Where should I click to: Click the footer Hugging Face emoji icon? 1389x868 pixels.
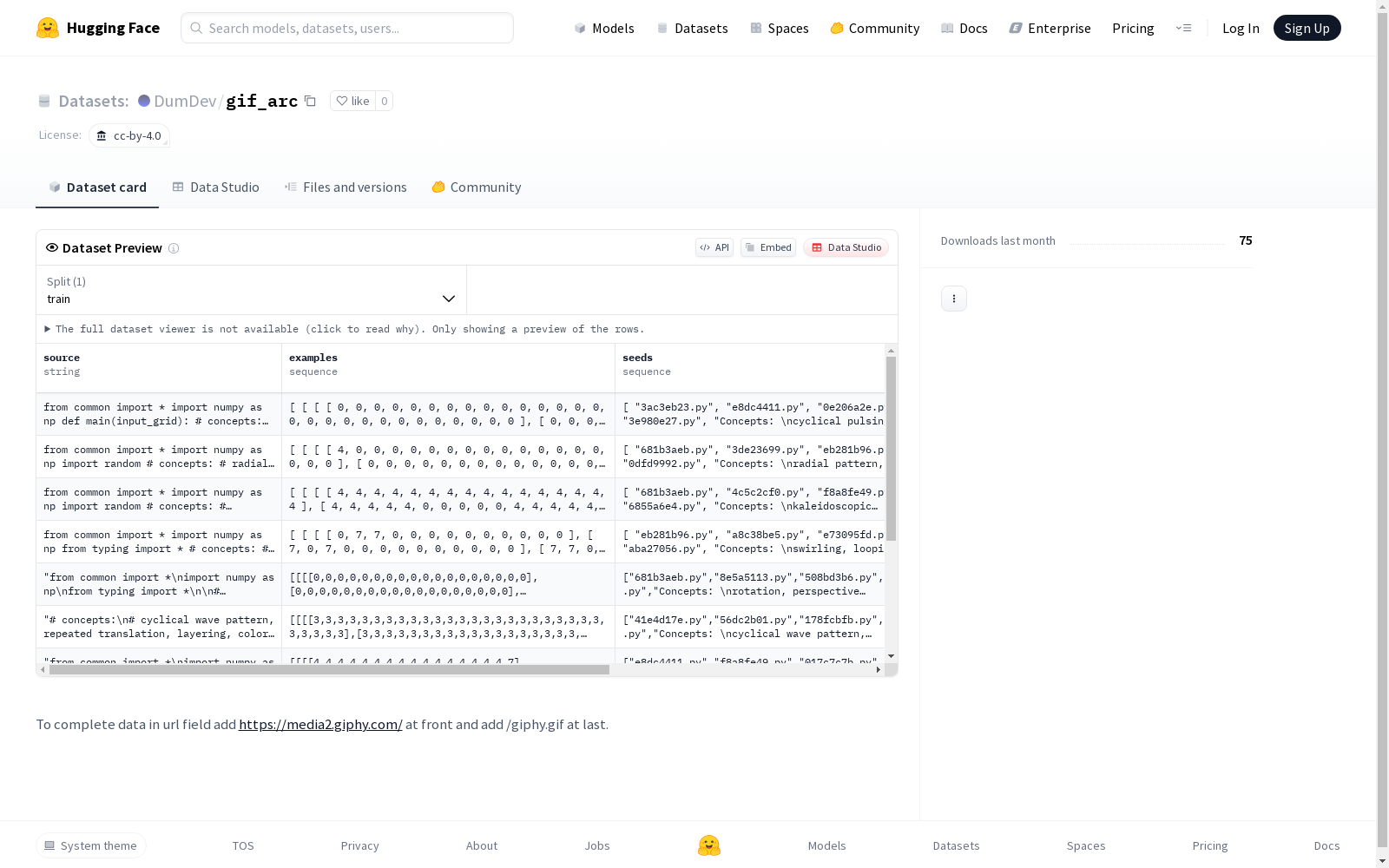click(x=709, y=845)
